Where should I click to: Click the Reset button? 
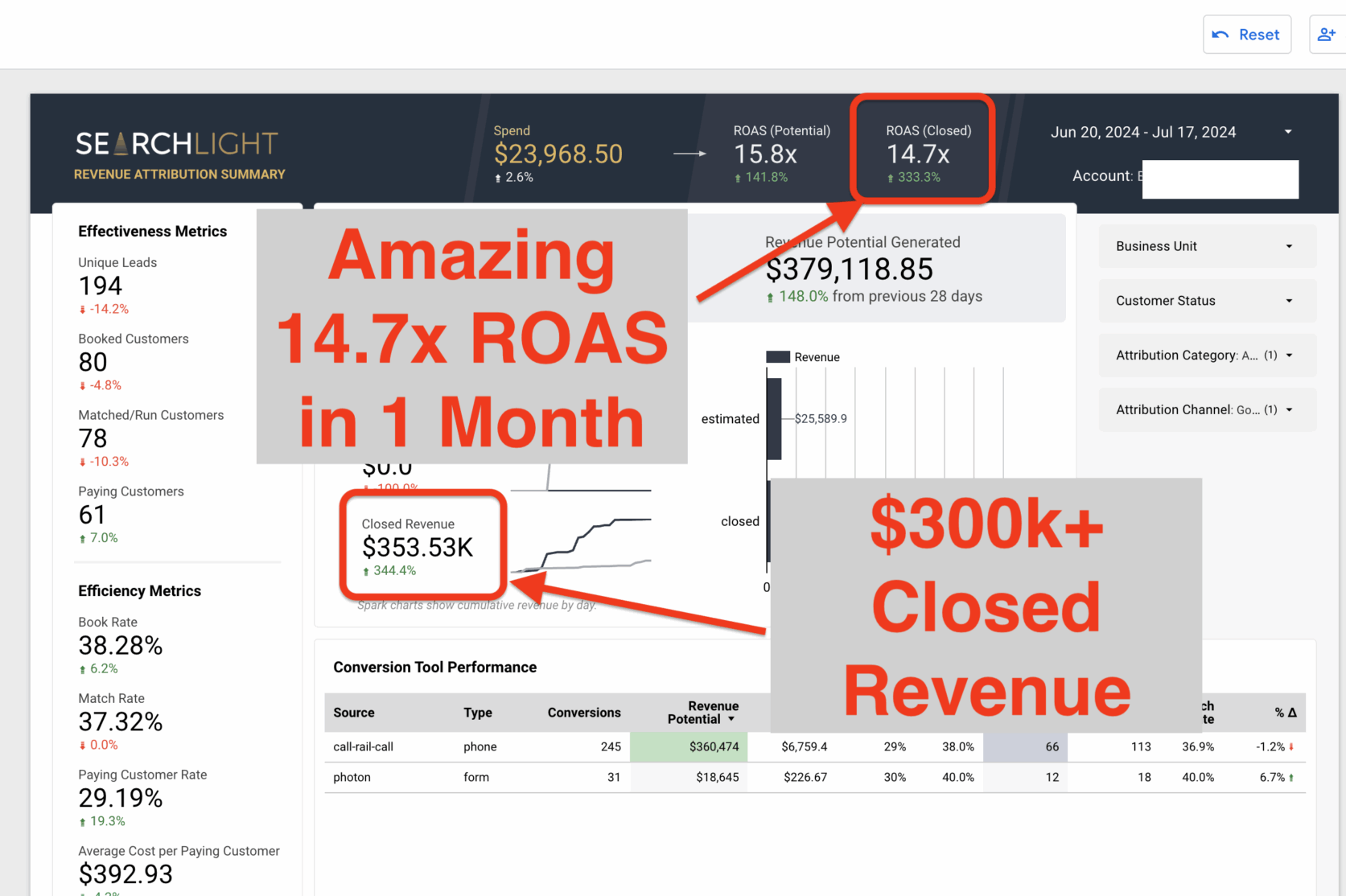(x=1246, y=35)
